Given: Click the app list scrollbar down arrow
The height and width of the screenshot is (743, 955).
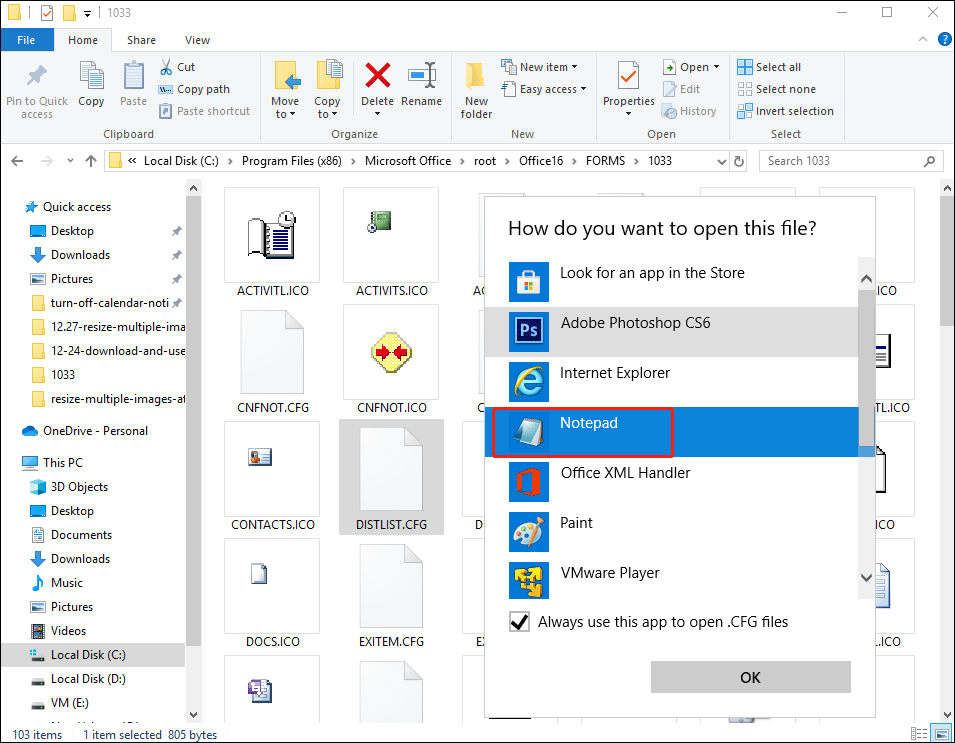Looking at the screenshot, I should click(866, 577).
